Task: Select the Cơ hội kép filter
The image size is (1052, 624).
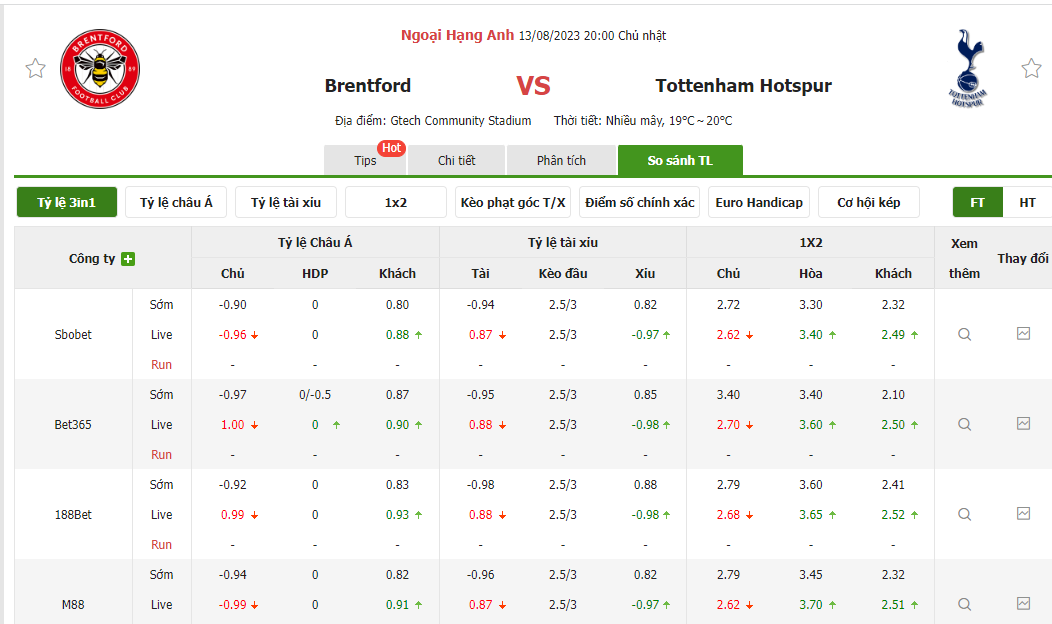Action: [869, 202]
